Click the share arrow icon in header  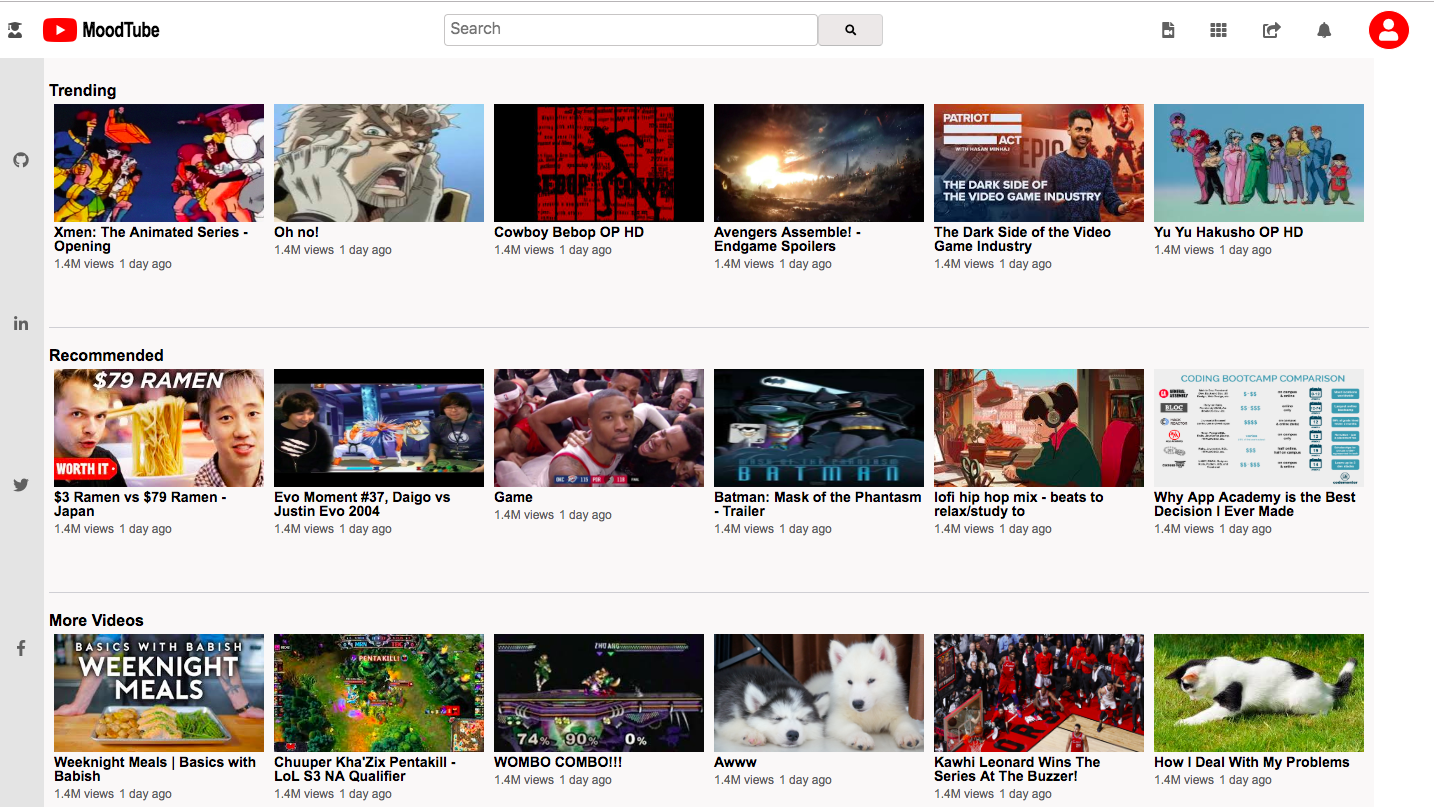tap(1271, 31)
